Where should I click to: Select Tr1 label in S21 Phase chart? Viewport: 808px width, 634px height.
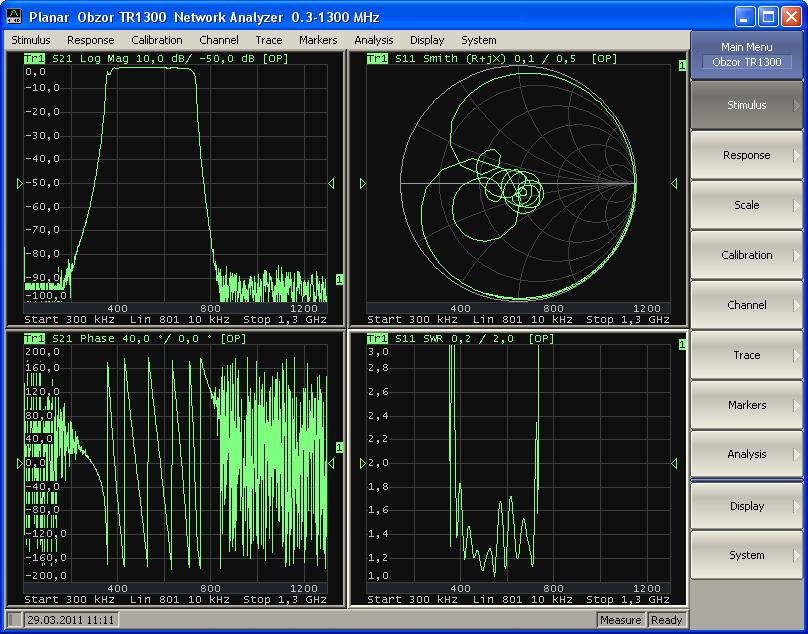tap(34, 339)
